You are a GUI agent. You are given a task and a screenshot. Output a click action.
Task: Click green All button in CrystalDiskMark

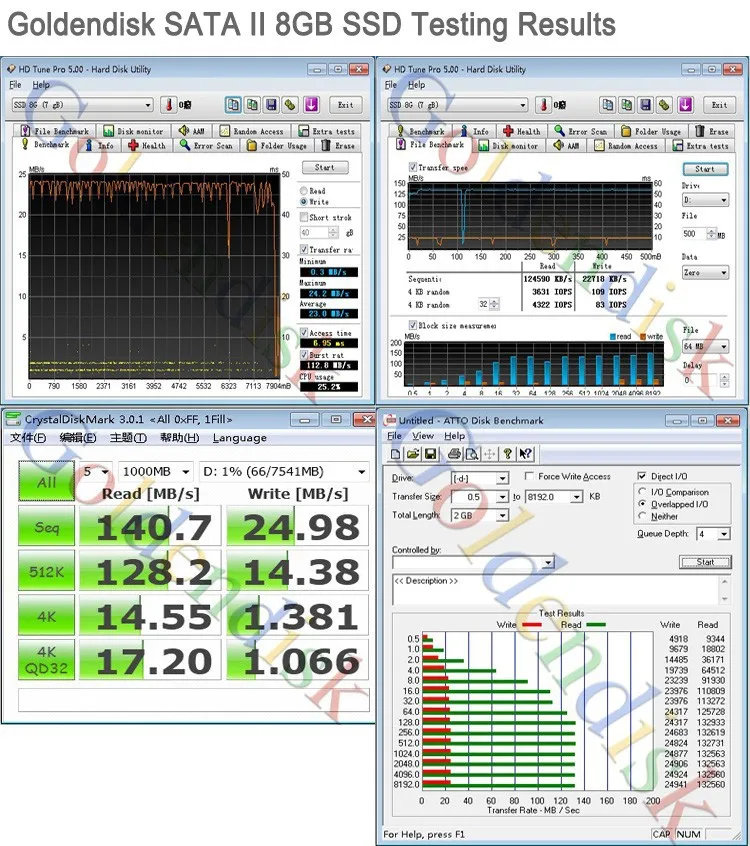[46, 481]
